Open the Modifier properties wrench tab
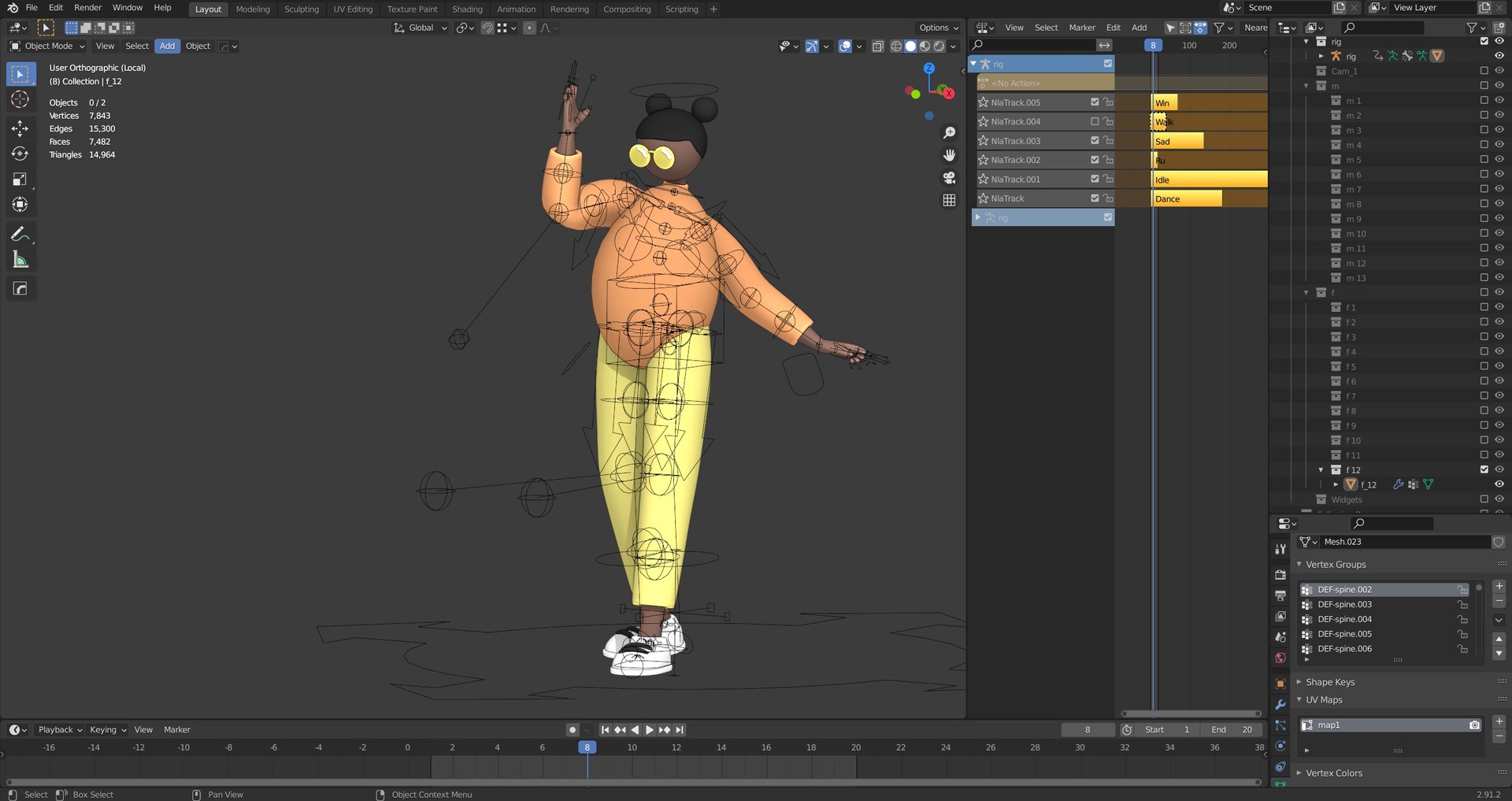This screenshot has height=801, width=1512. 1280,704
